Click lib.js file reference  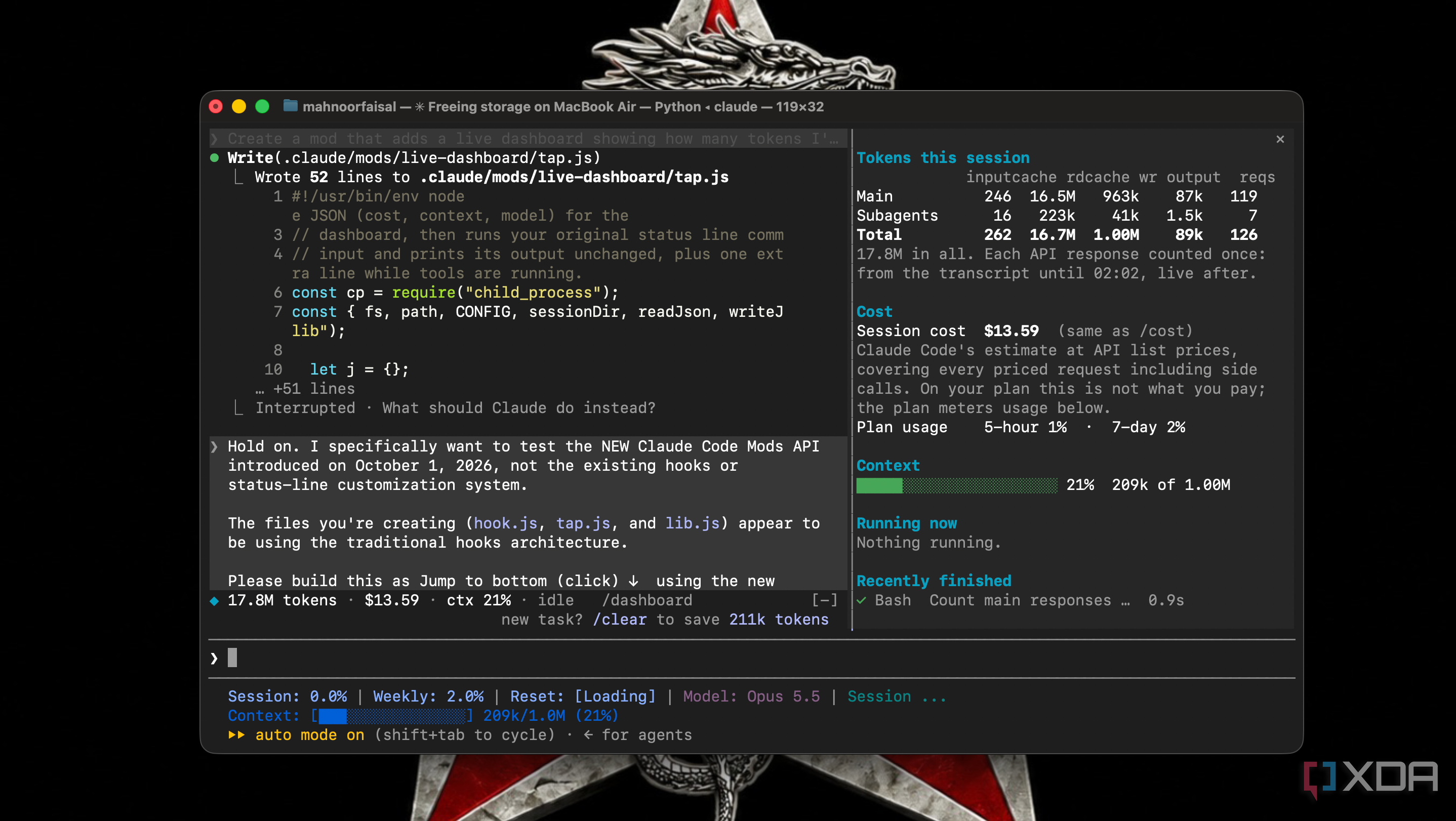coord(693,523)
